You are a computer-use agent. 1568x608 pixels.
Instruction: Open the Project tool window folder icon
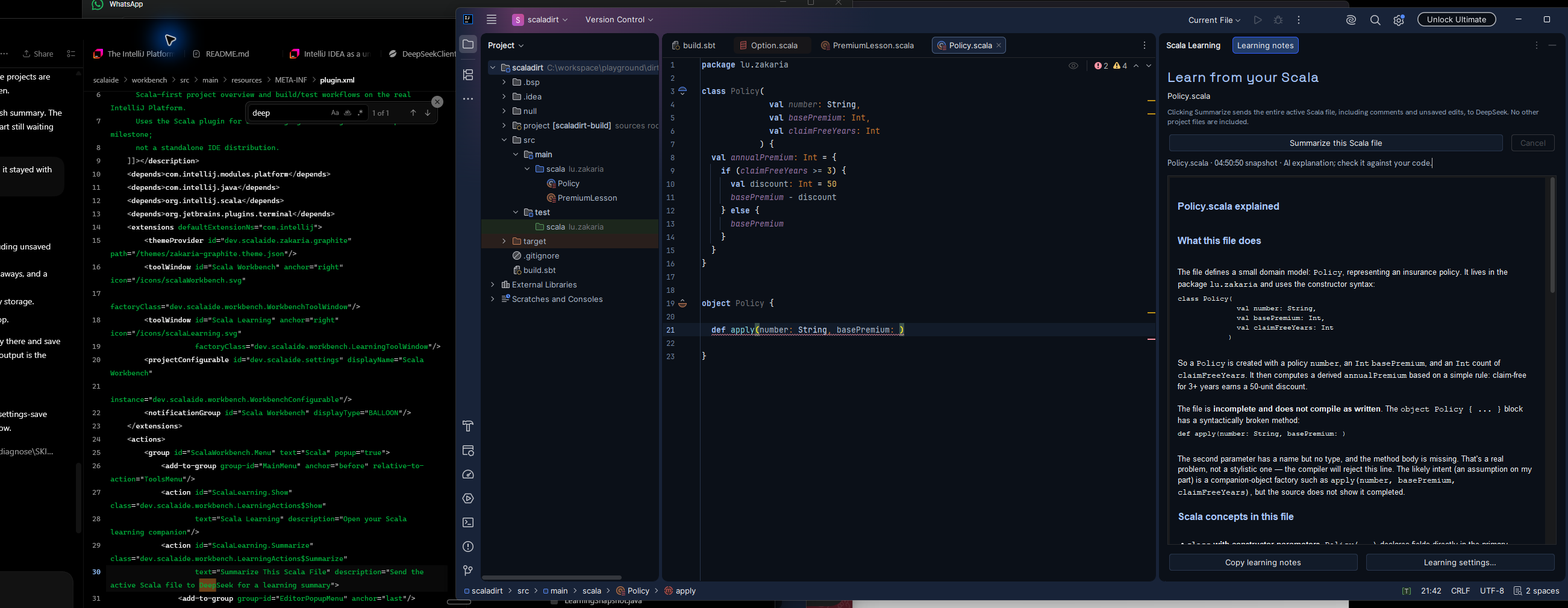click(x=468, y=45)
